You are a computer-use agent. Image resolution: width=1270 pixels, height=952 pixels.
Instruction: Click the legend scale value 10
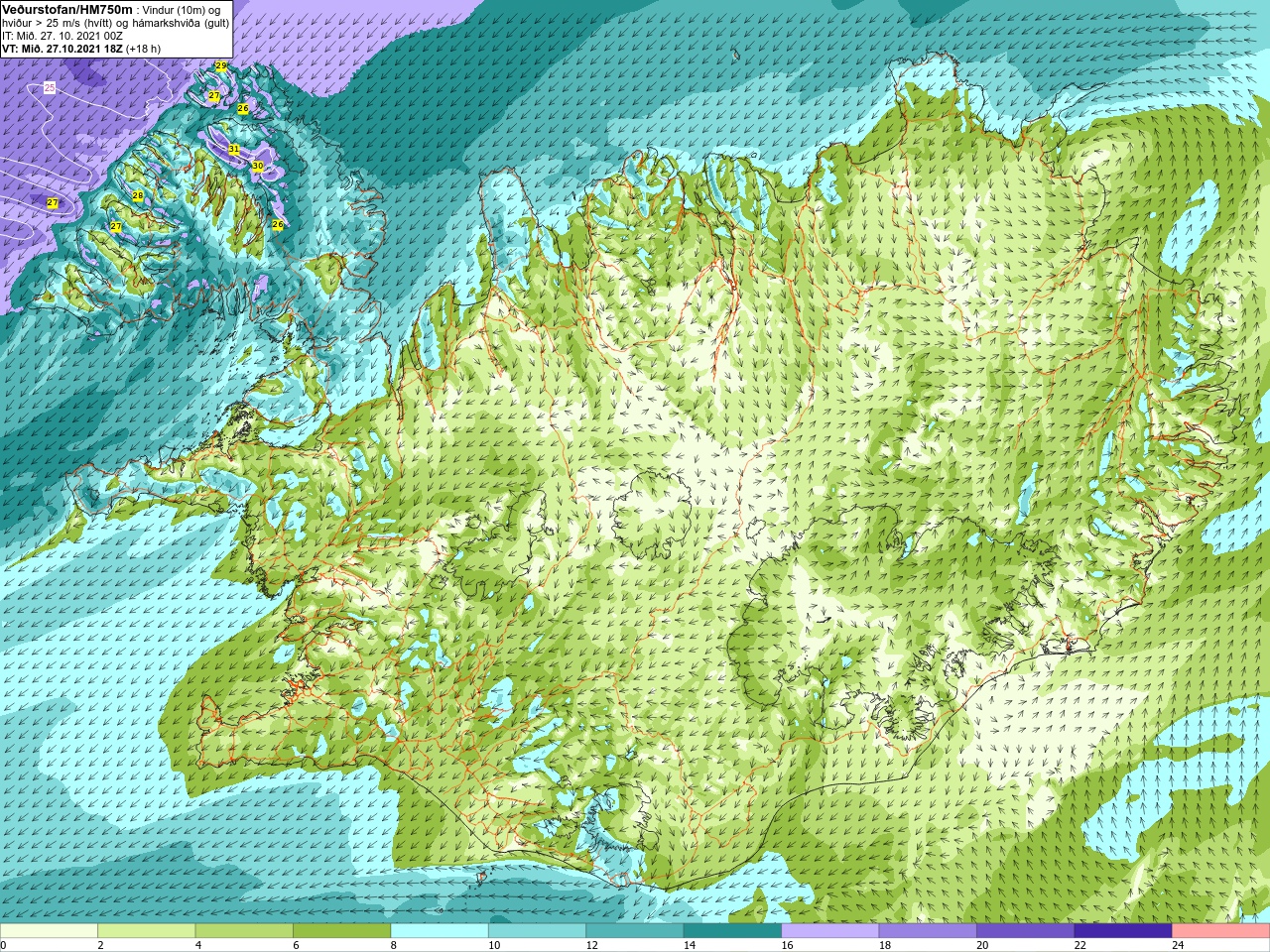pyautogui.click(x=494, y=945)
